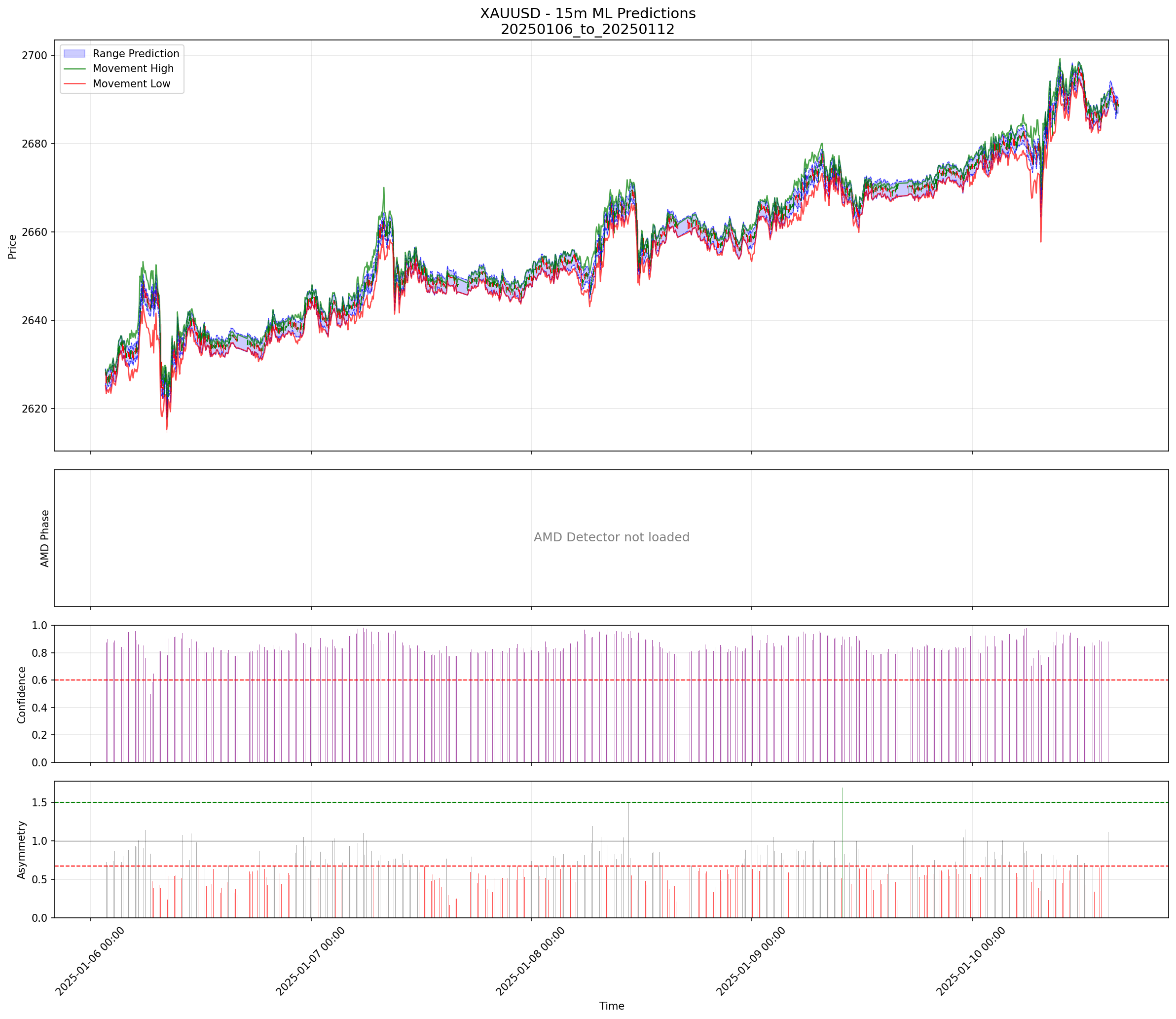1176x1019 pixels.
Task: Click the date range subtitle 20250106_to_20250112
Action: [x=587, y=30]
